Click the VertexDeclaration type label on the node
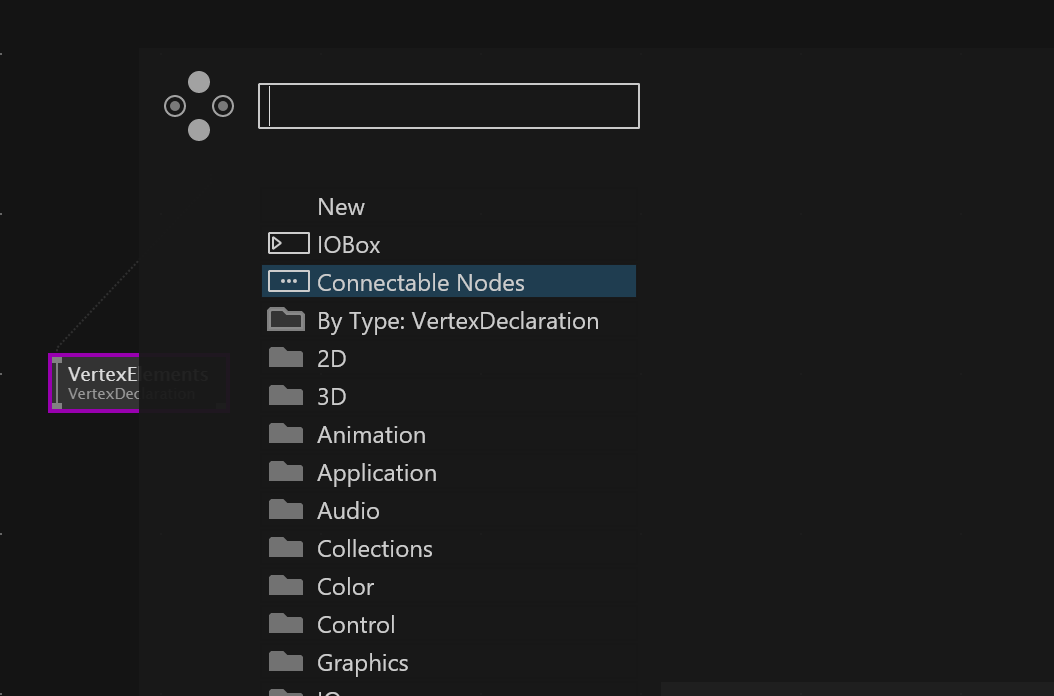The image size is (1054, 696). point(102,394)
